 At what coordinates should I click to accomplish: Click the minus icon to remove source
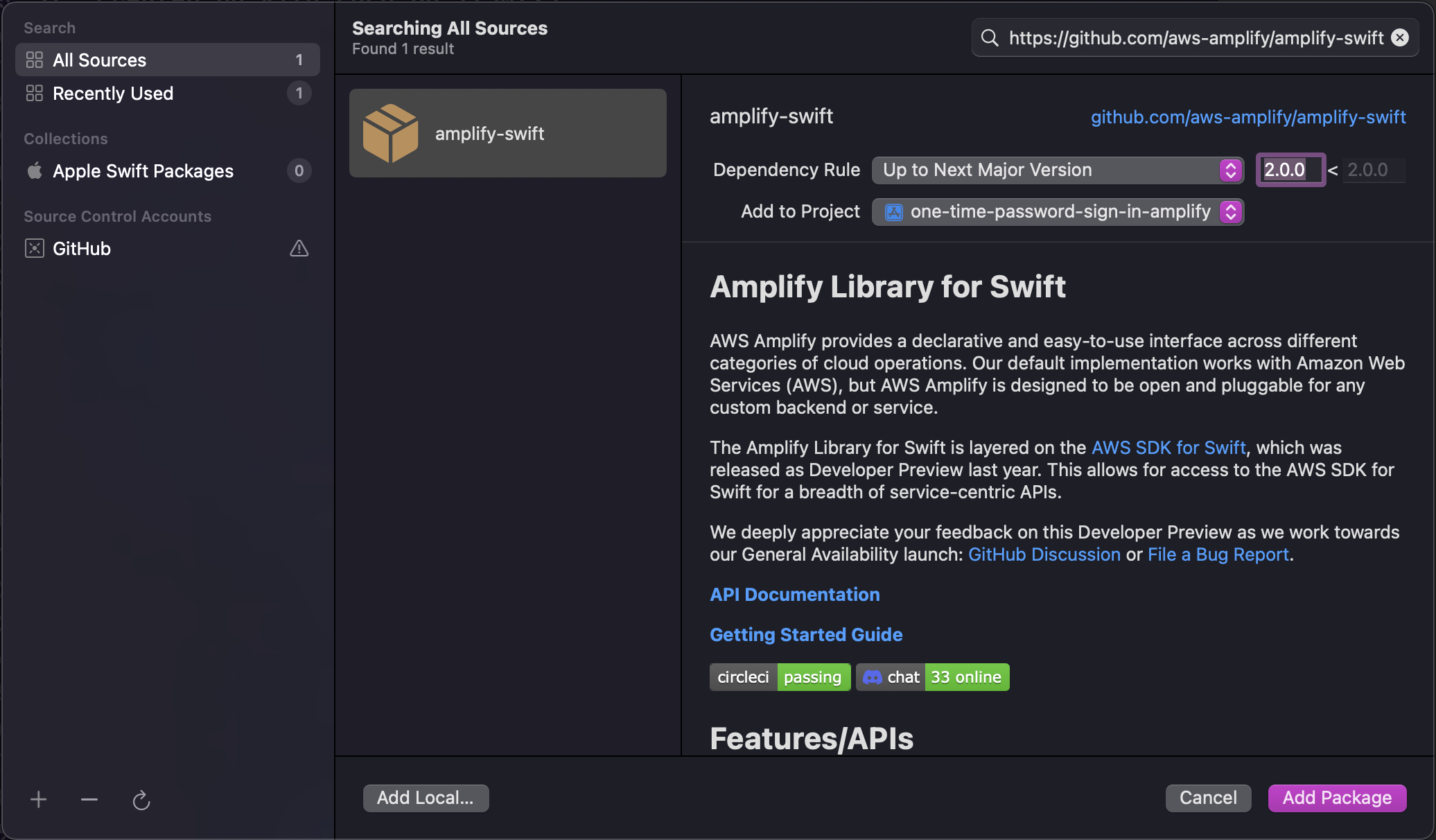(89, 800)
